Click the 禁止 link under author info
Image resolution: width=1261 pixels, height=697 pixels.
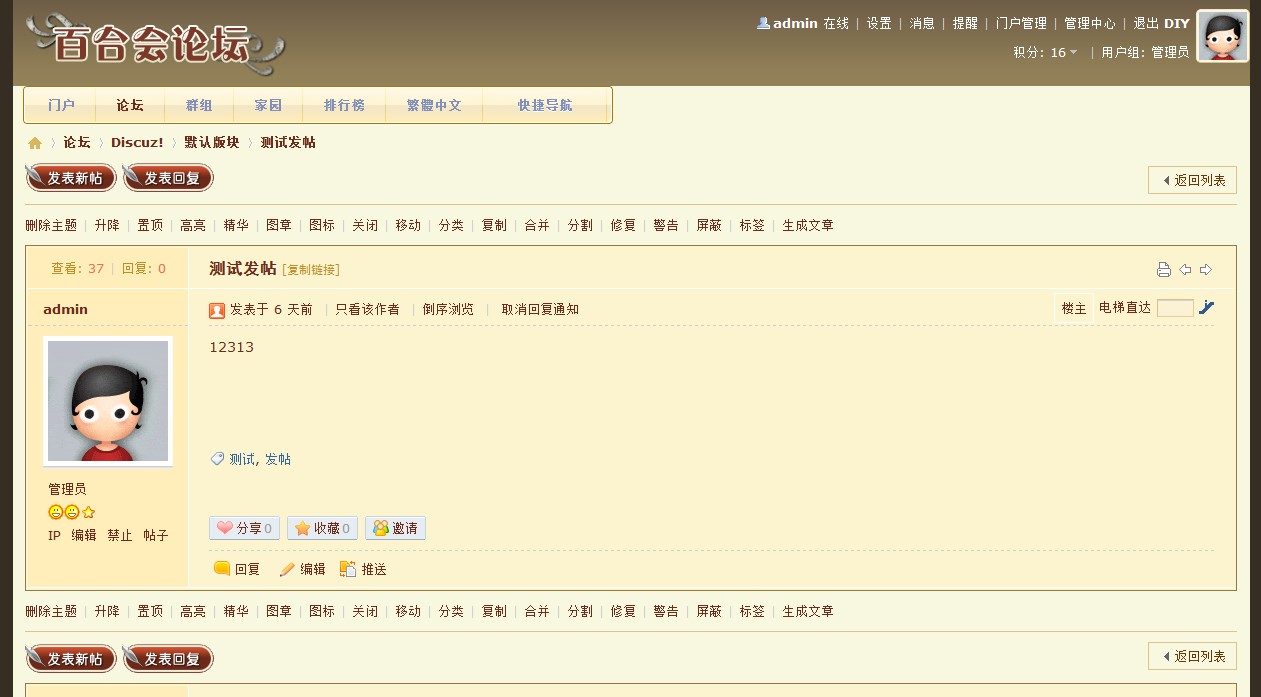pos(120,536)
